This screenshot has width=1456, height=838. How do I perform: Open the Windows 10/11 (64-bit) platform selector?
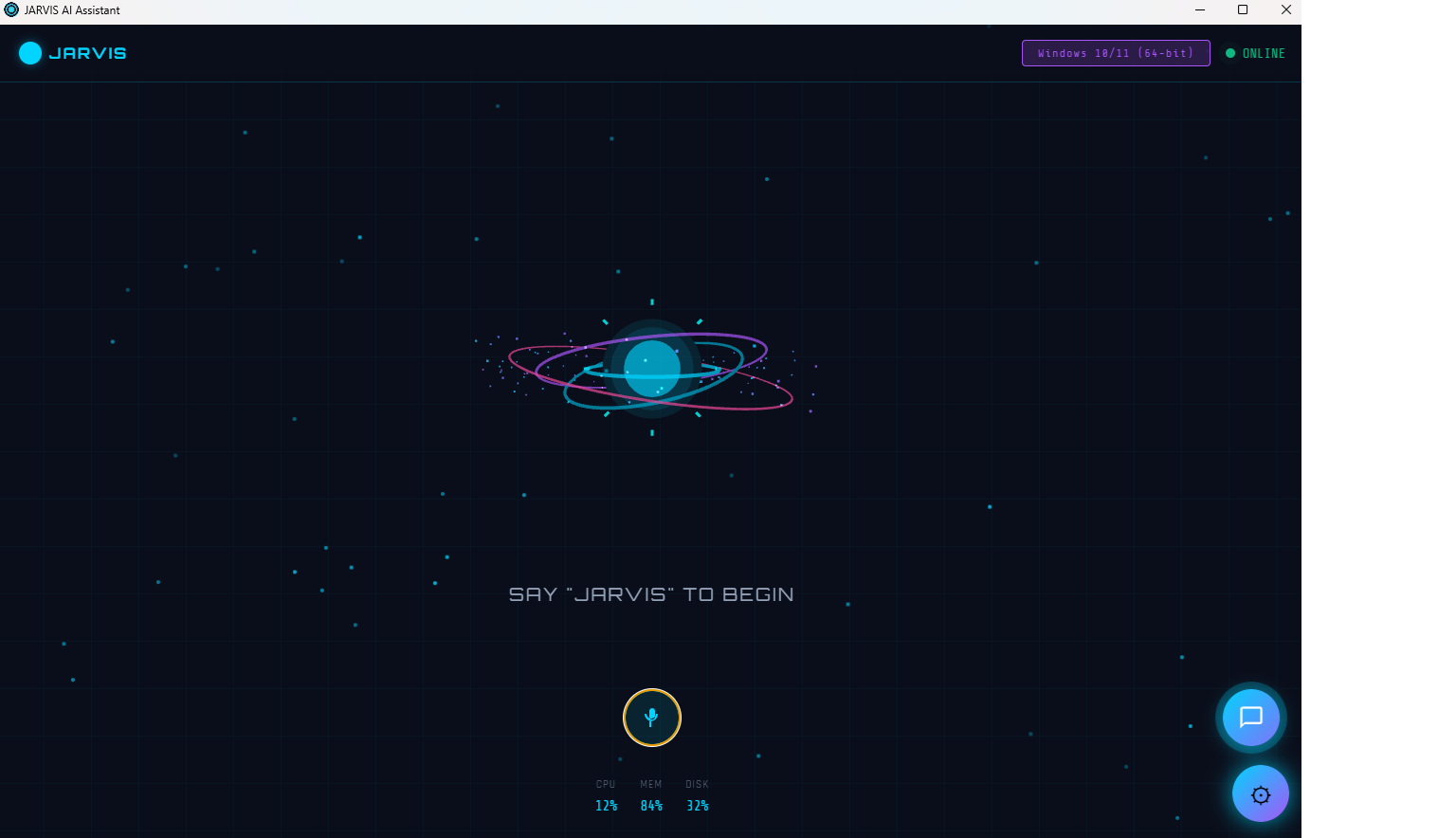1116,53
